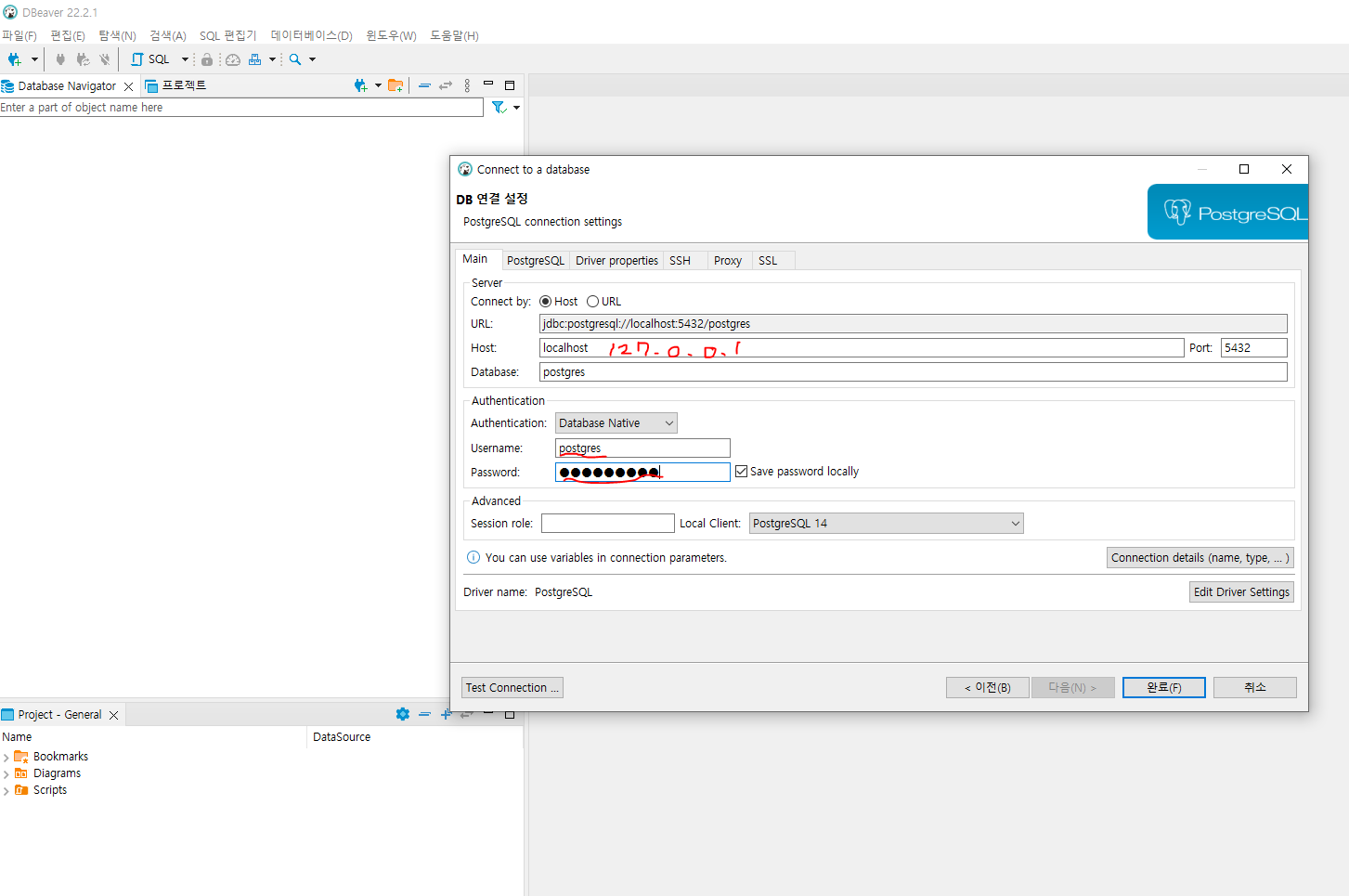Viewport: 1349px width, 896px height.
Task: Click 완료(F) finish button
Action: [1164, 688]
